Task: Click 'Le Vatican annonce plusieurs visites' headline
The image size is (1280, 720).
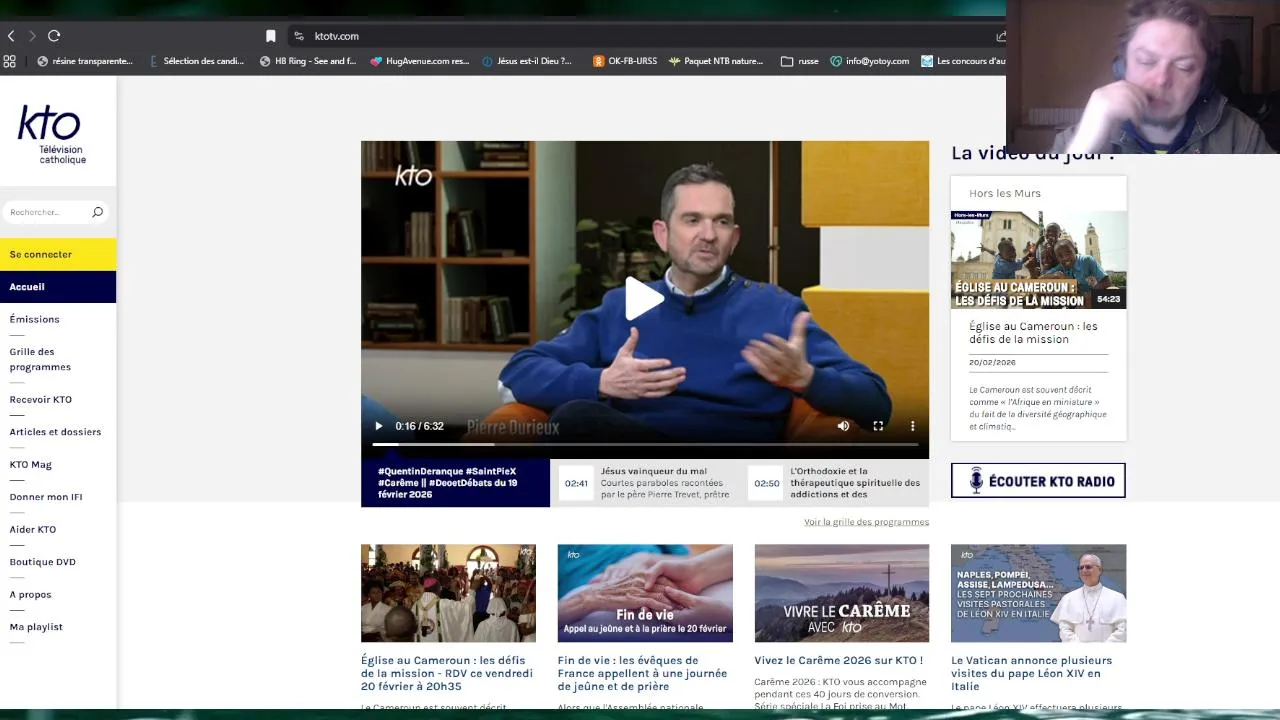Action: pyautogui.click(x=1031, y=673)
